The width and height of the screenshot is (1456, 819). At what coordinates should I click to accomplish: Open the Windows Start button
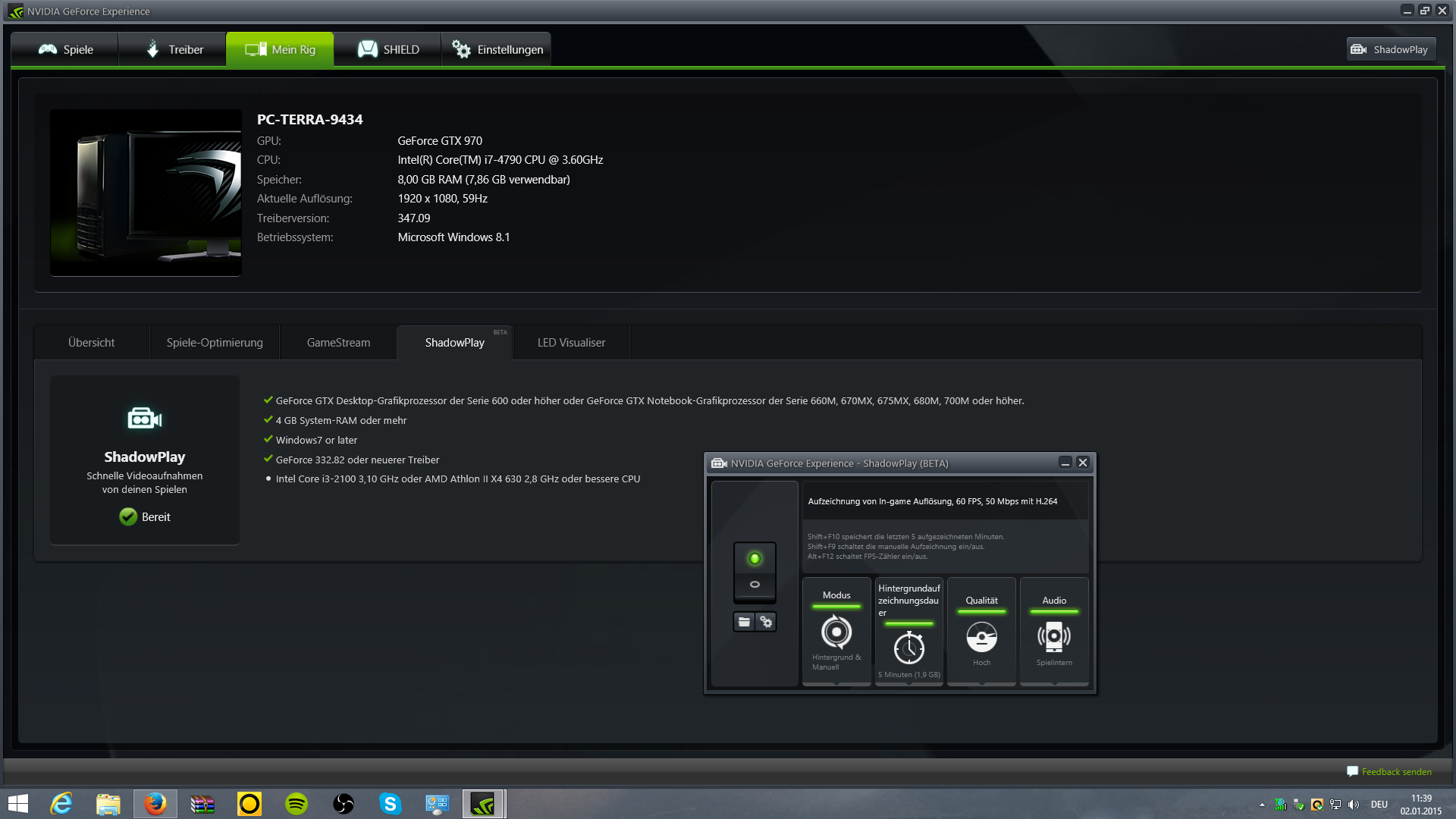click(17, 804)
